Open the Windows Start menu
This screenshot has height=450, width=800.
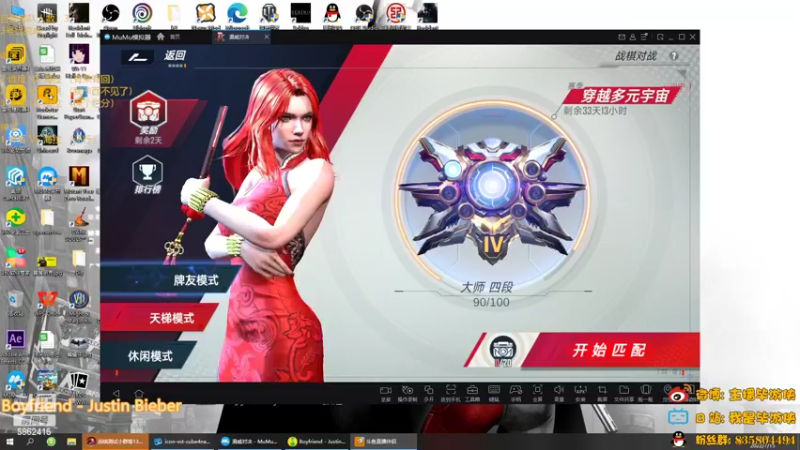tap(9, 442)
